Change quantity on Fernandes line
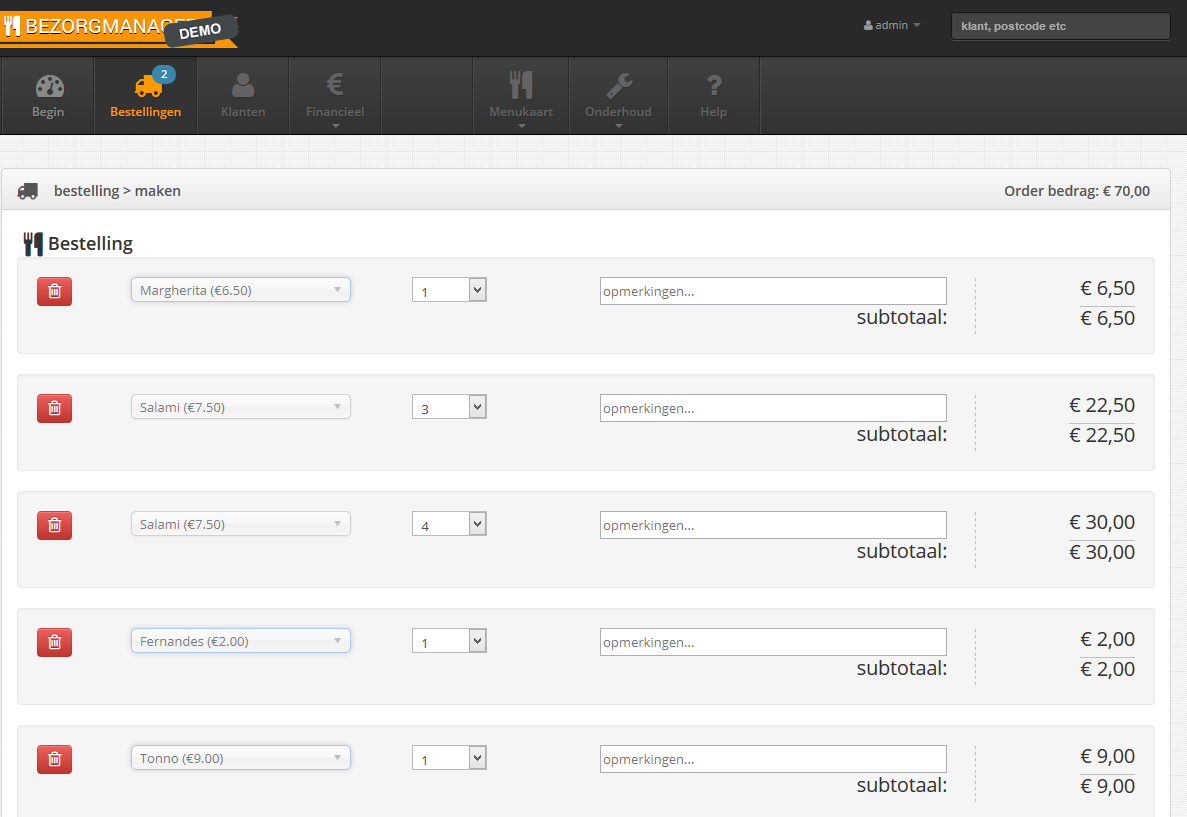The height and width of the screenshot is (817, 1187). click(449, 641)
